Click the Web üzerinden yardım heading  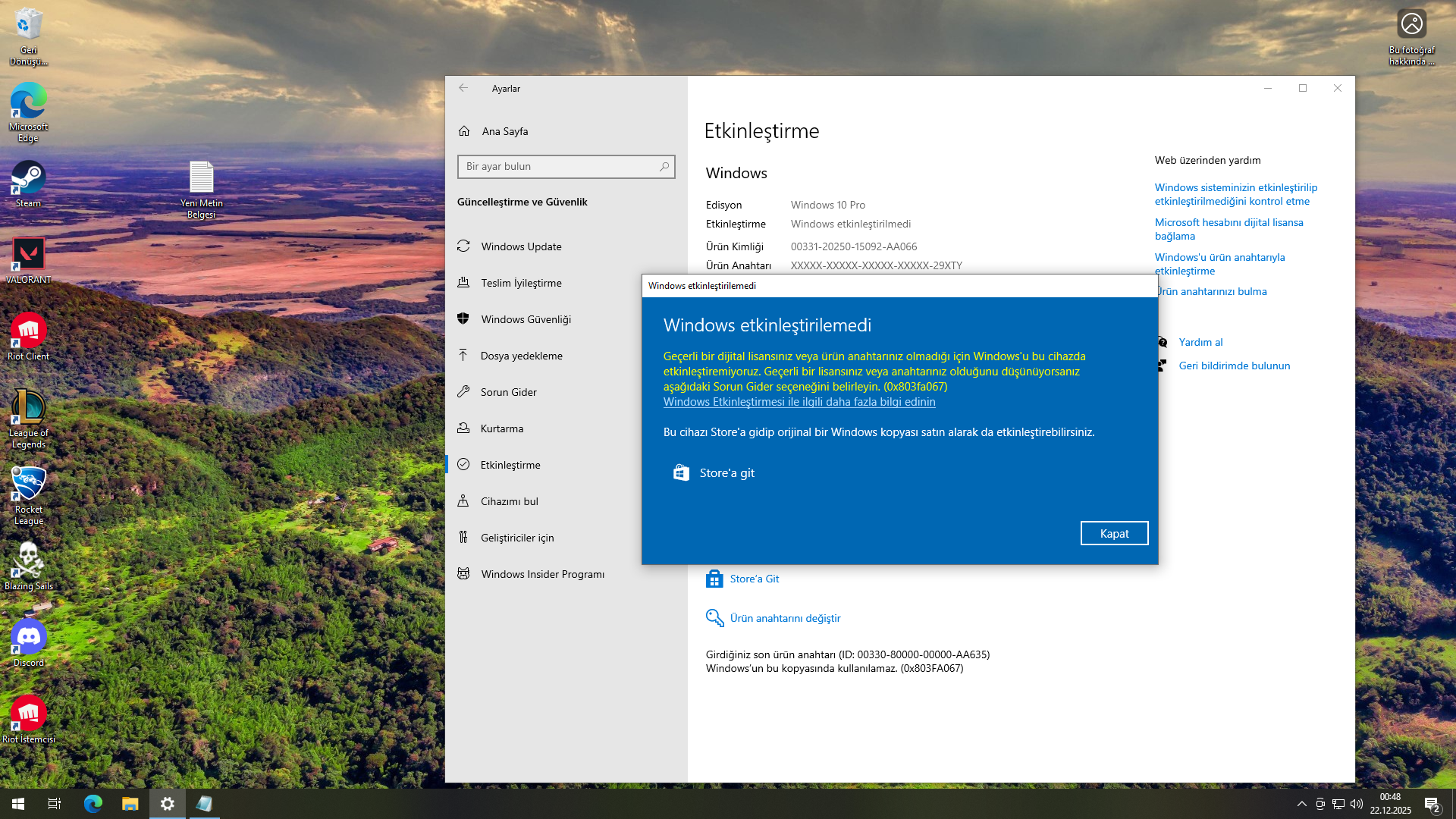pos(1207,160)
